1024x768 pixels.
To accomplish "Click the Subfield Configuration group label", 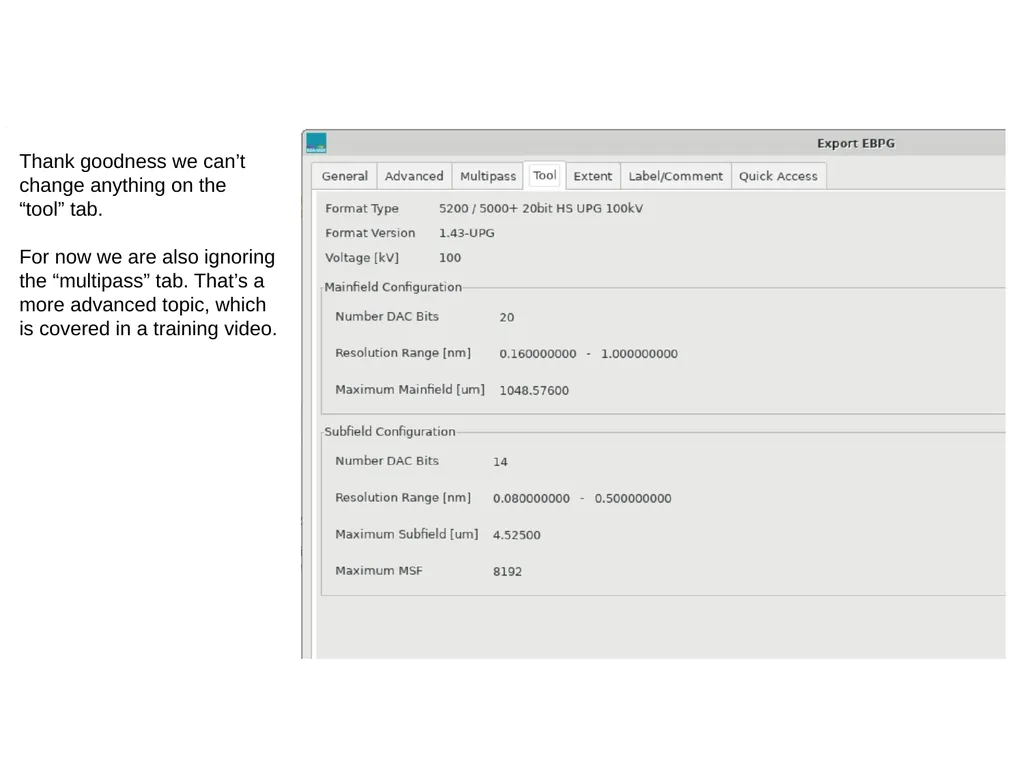I will (x=390, y=432).
